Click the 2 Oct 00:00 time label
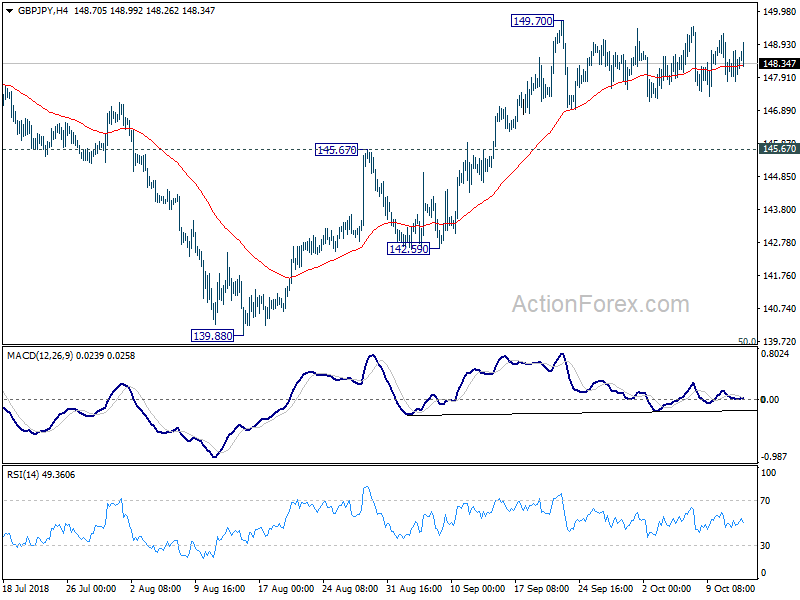This screenshot has height=600, width=800. [x=666, y=588]
